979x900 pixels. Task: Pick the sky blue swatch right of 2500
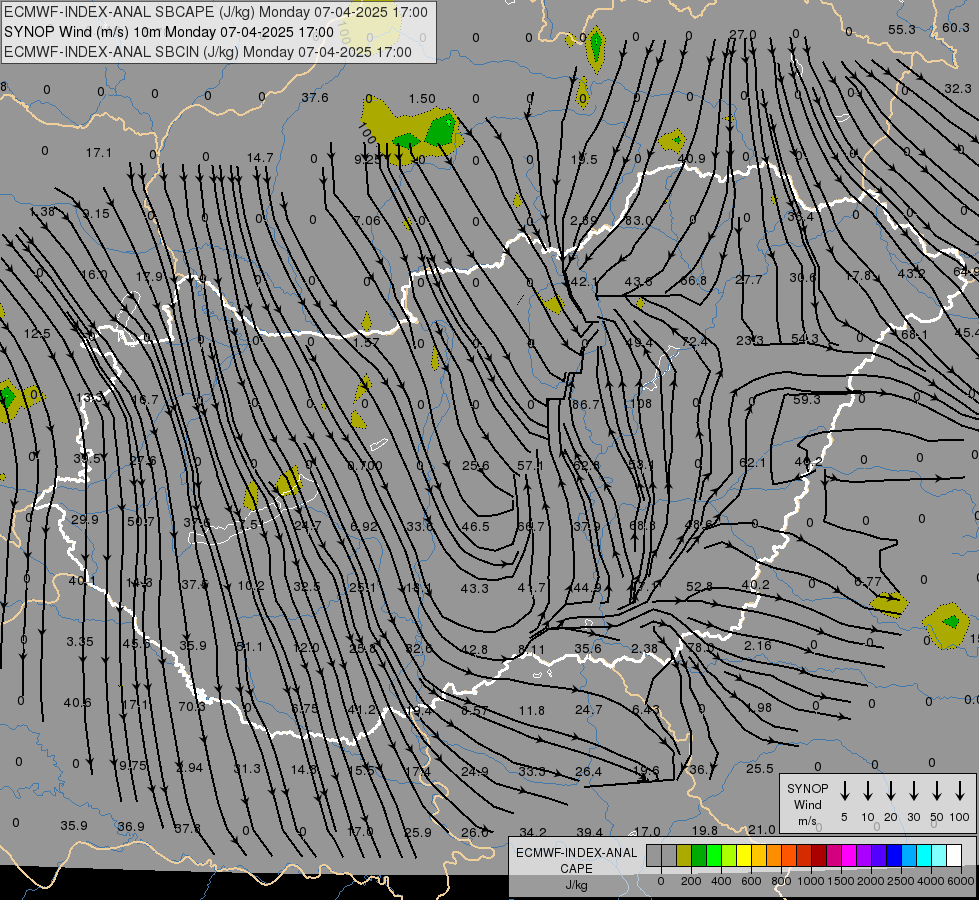908,856
